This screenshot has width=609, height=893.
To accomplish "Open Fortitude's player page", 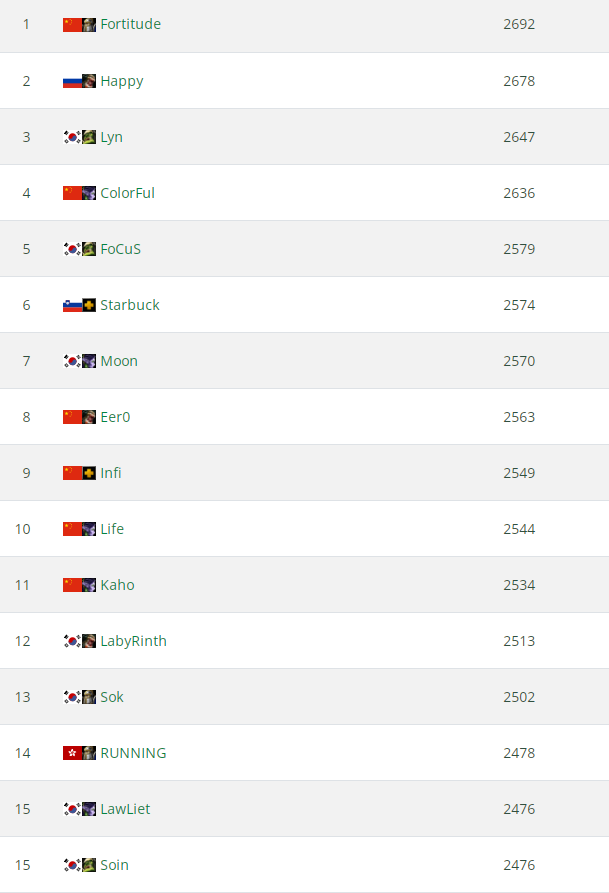I will click(130, 24).
